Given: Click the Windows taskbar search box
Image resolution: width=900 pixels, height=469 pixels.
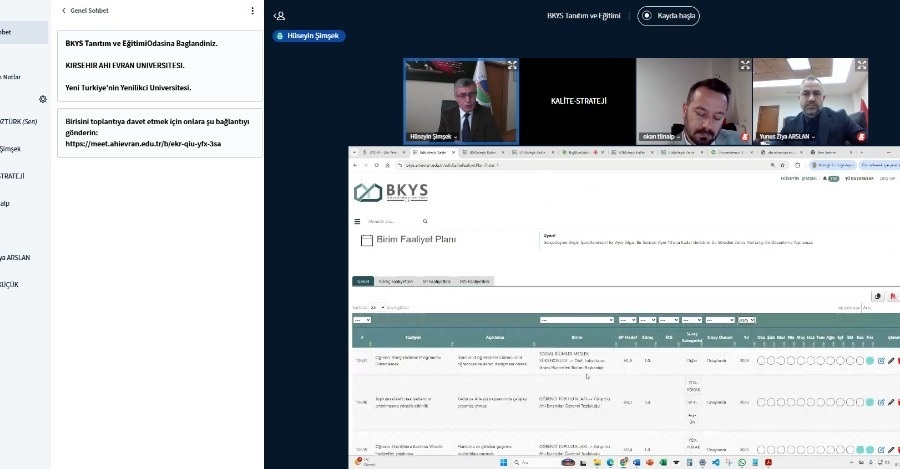Looking at the screenshot, I should [x=545, y=463].
